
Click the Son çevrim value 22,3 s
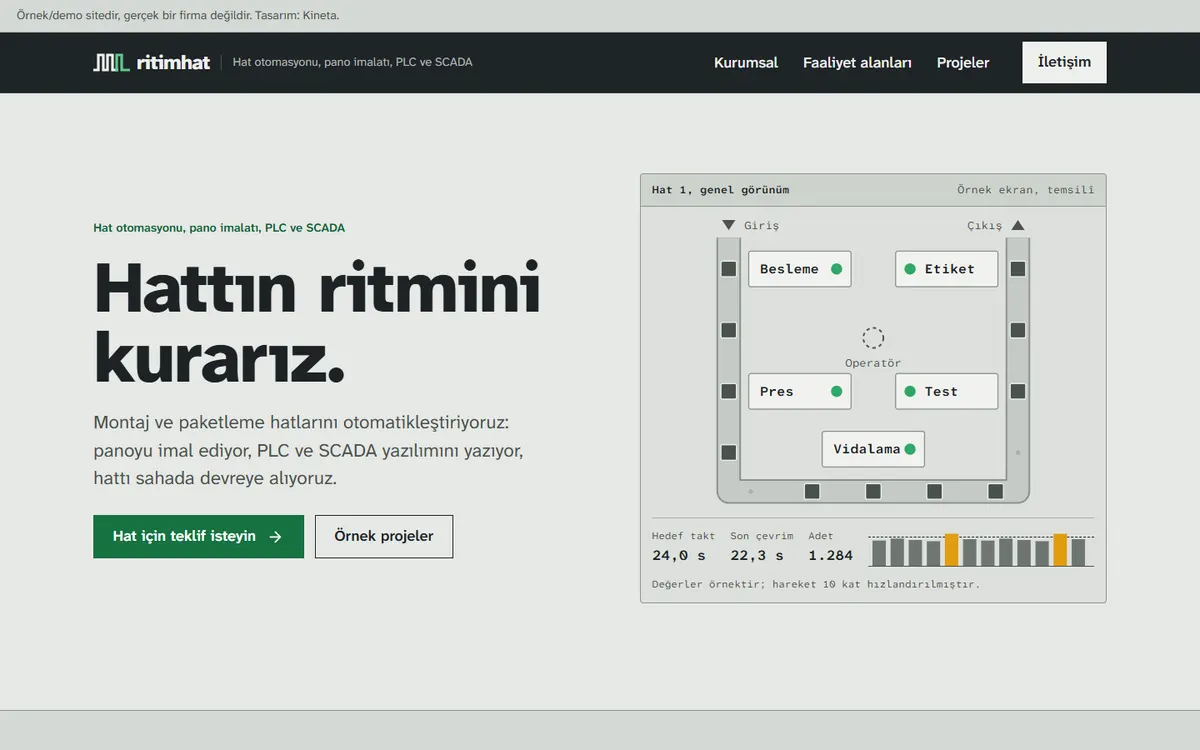[757, 555]
